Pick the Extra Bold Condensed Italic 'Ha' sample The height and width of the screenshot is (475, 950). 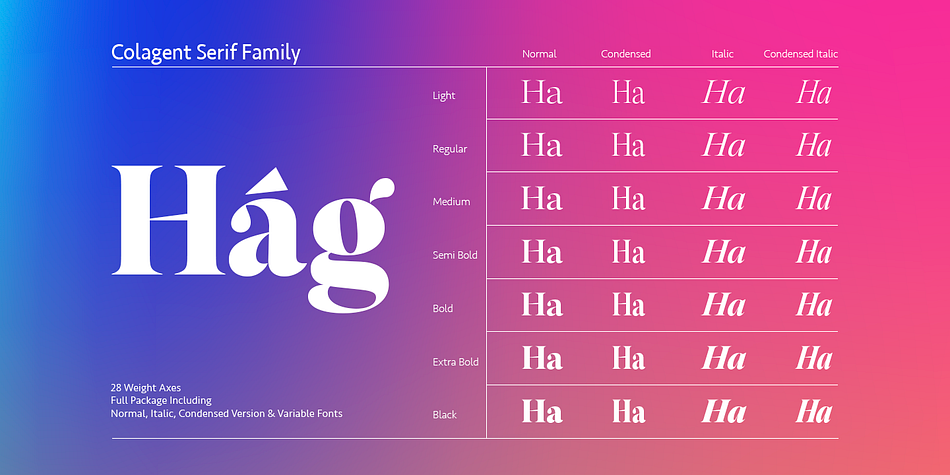tap(814, 358)
